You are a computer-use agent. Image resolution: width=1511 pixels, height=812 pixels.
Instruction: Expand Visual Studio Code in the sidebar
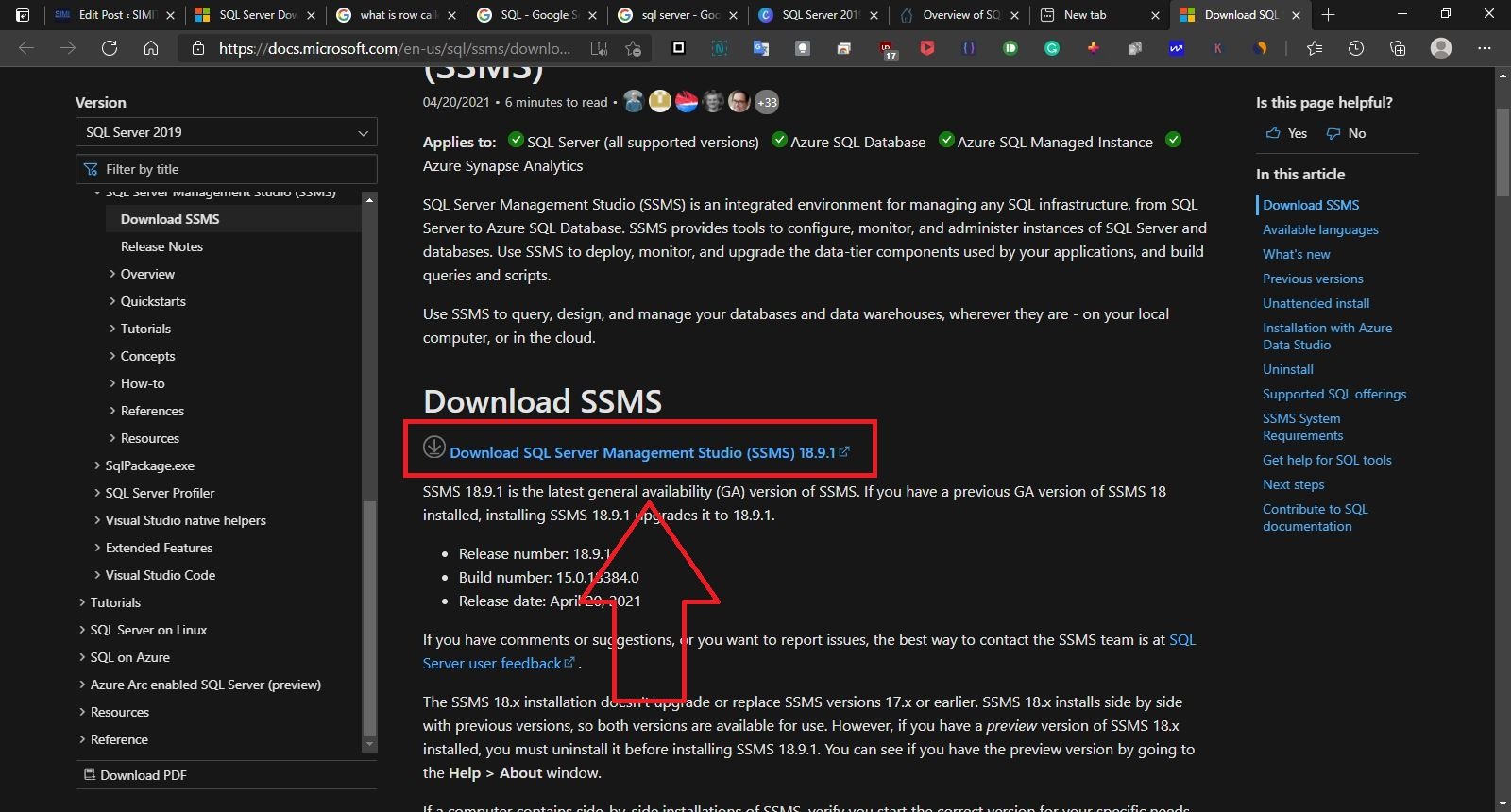pyautogui.click(x=97, y=575)
